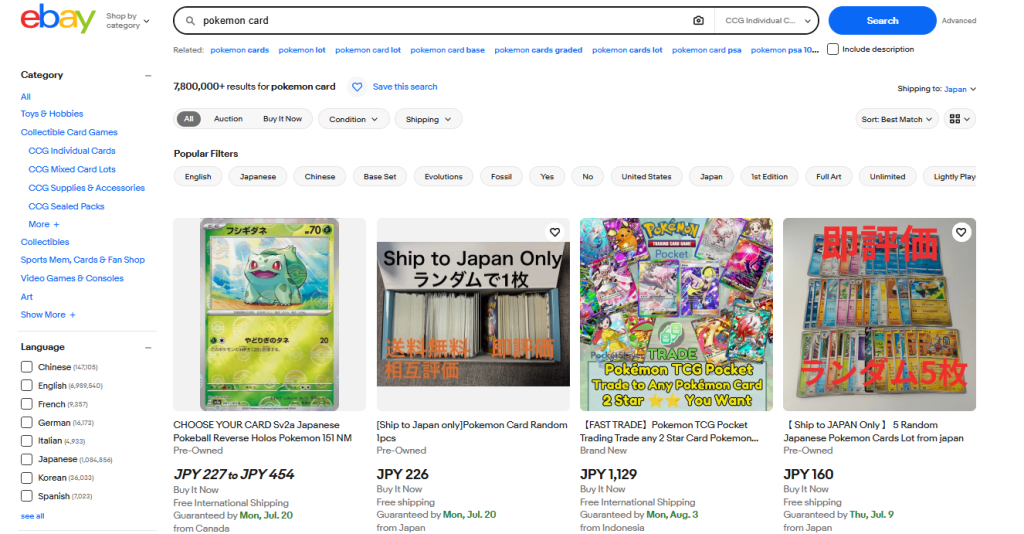
Task: Open CCG Supplies & Accessories category
Action: [x=86, y=187]
